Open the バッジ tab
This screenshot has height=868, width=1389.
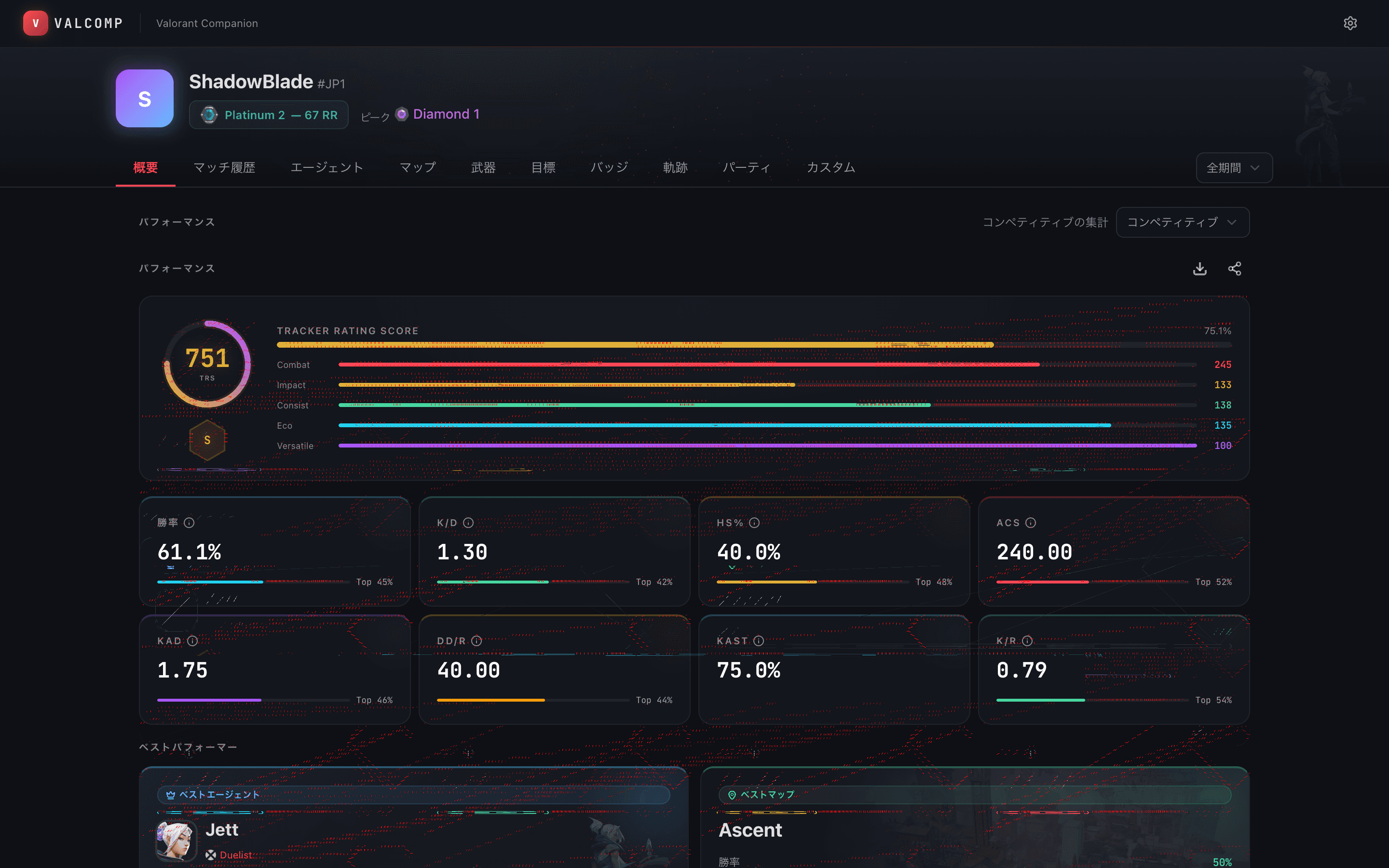pos(609,168)
